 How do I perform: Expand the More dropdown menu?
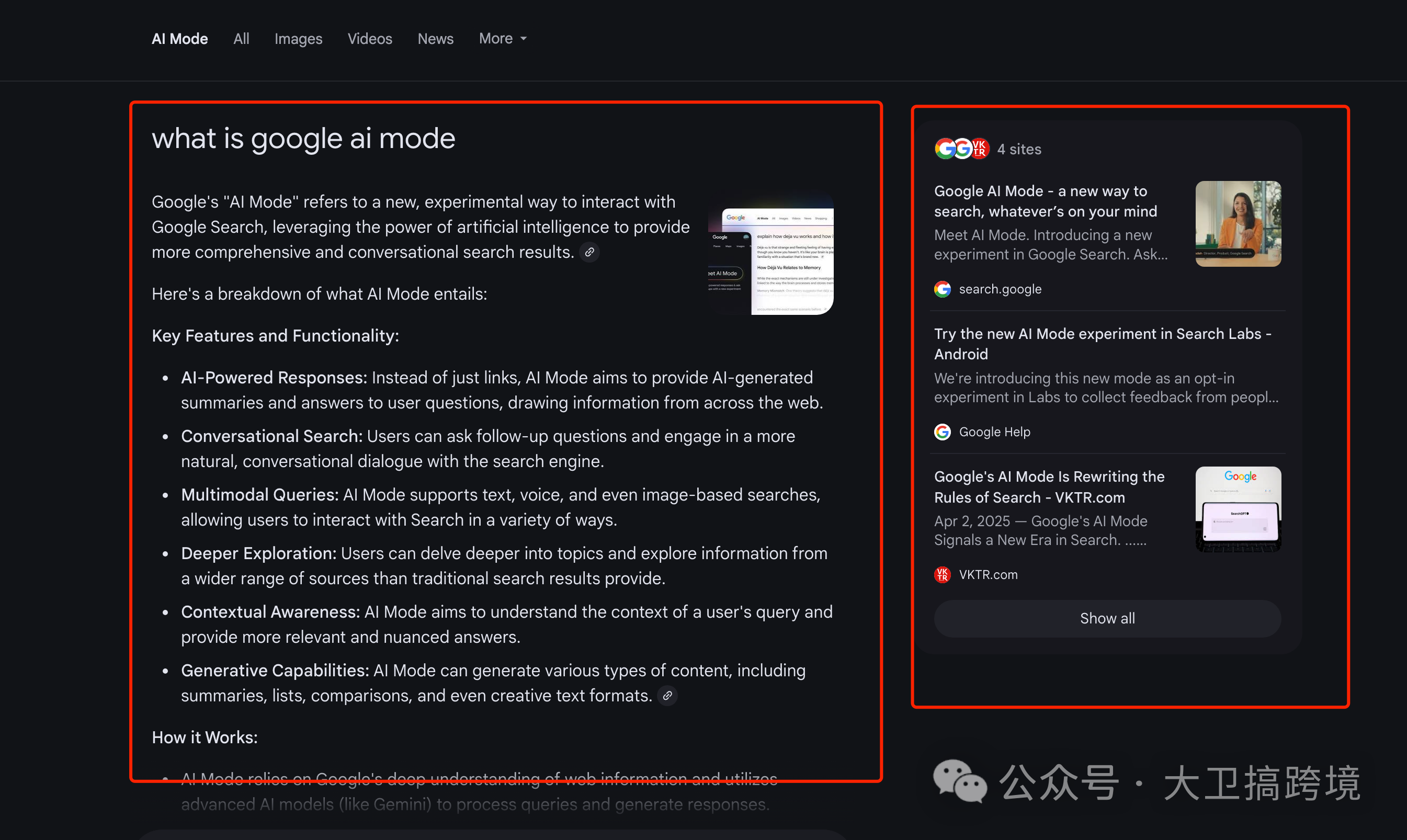[503, 39]
